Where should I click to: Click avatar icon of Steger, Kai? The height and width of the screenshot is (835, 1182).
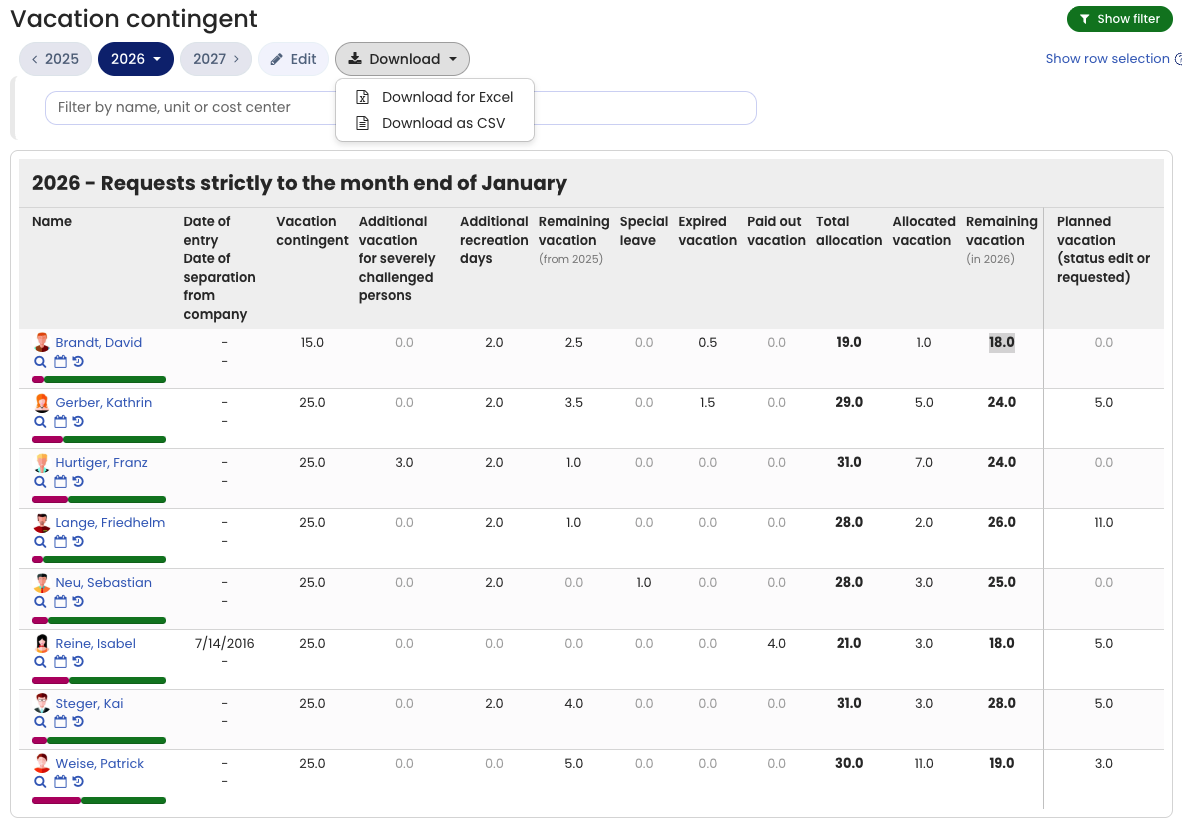click(x=42, y=703)
